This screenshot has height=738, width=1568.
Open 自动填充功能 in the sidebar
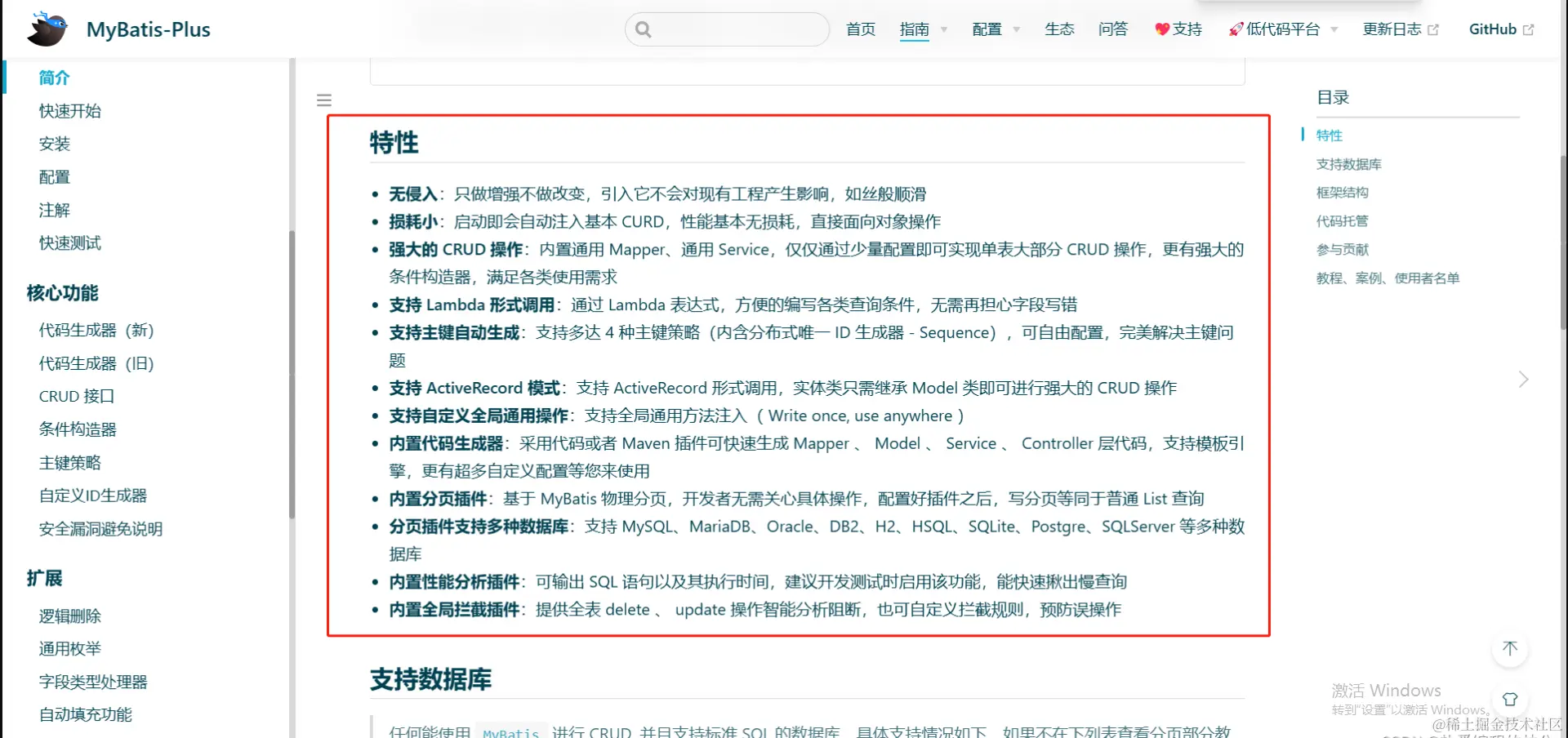click(x=86, y=715)
